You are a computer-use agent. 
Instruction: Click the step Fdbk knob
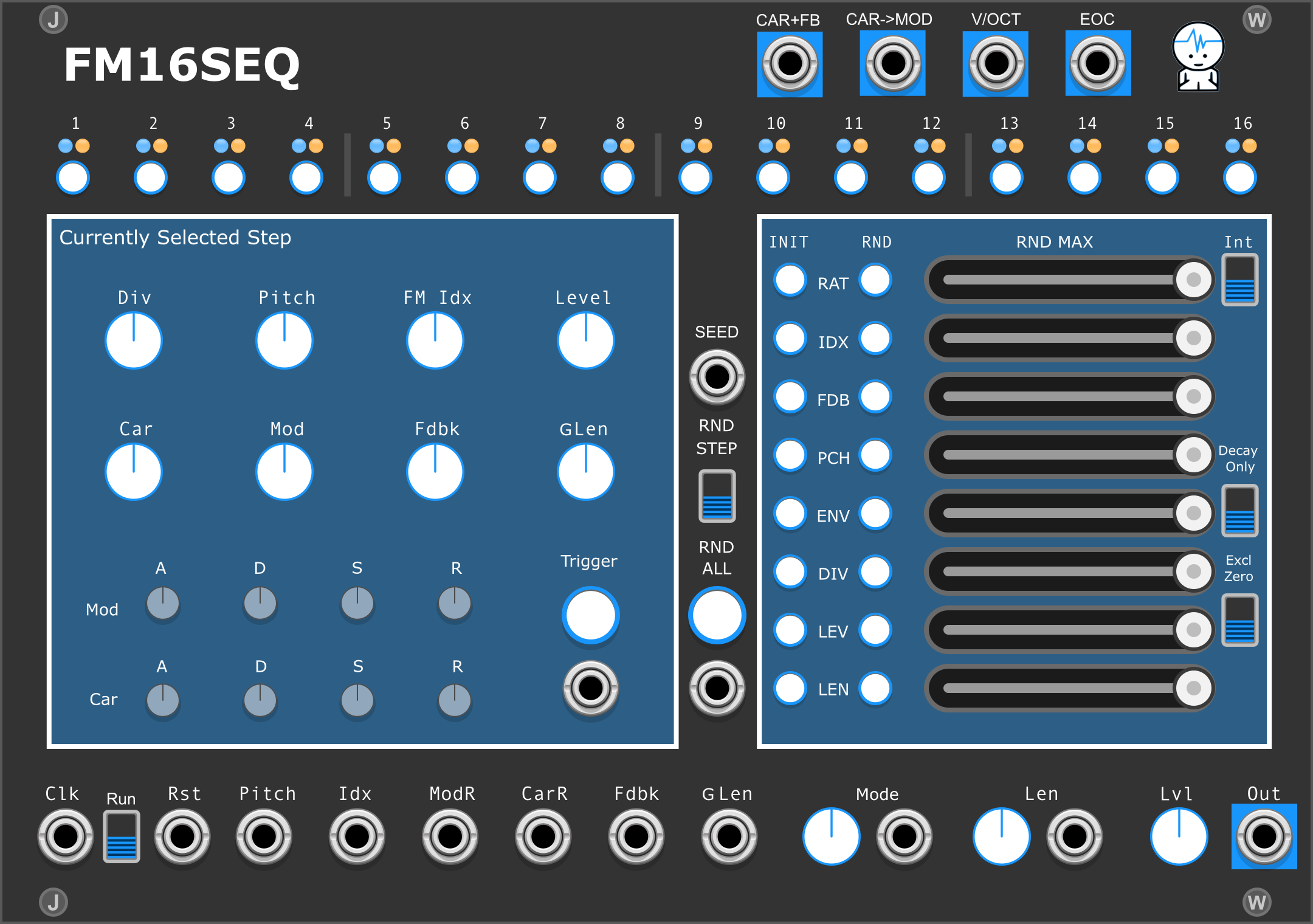coord(435,472)
